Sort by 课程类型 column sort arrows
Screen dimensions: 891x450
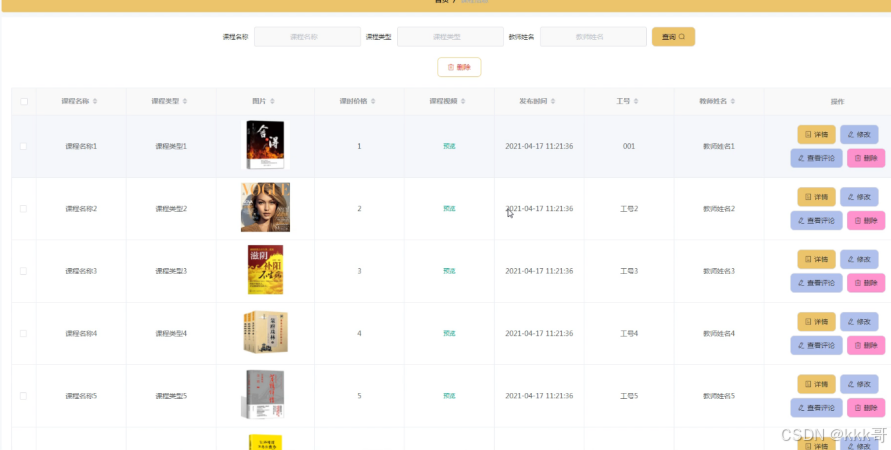tap(185, 101)
